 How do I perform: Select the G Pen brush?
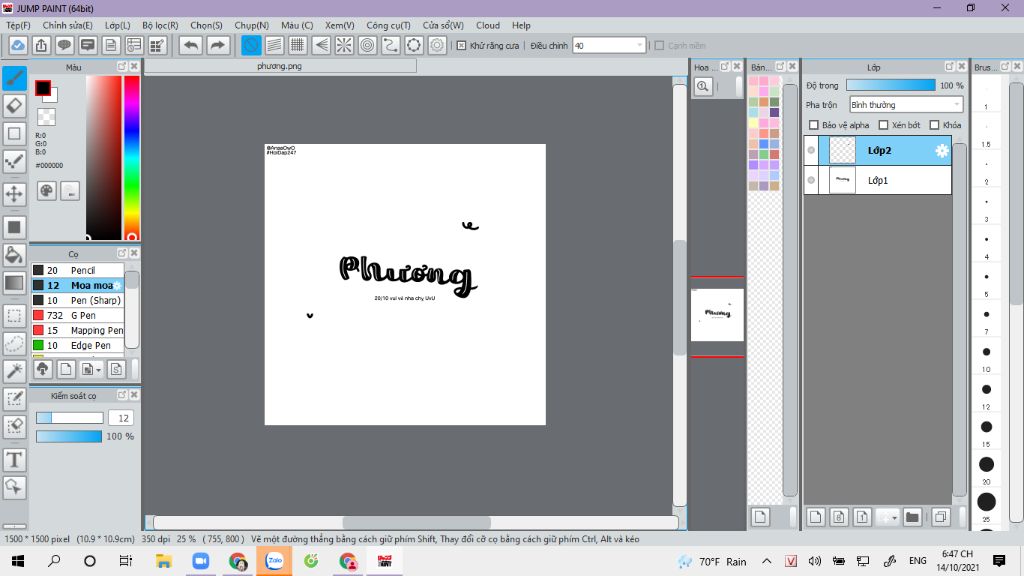(x=78, y=315)
